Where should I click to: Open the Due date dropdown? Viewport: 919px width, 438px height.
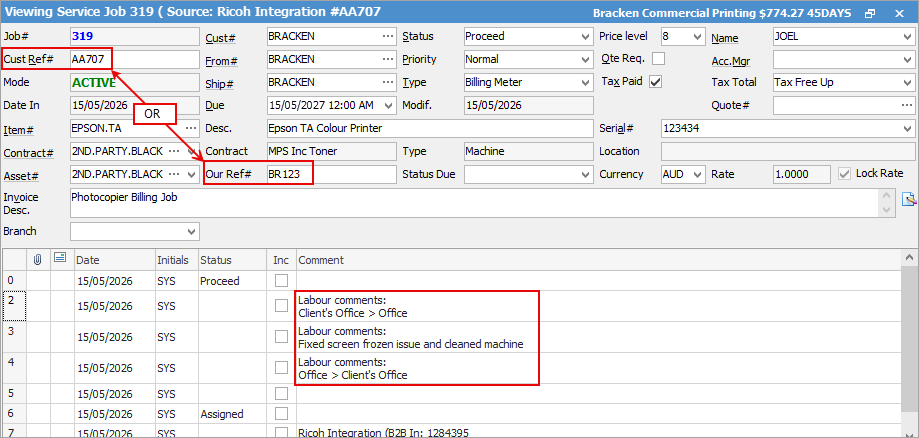[389, 106]
